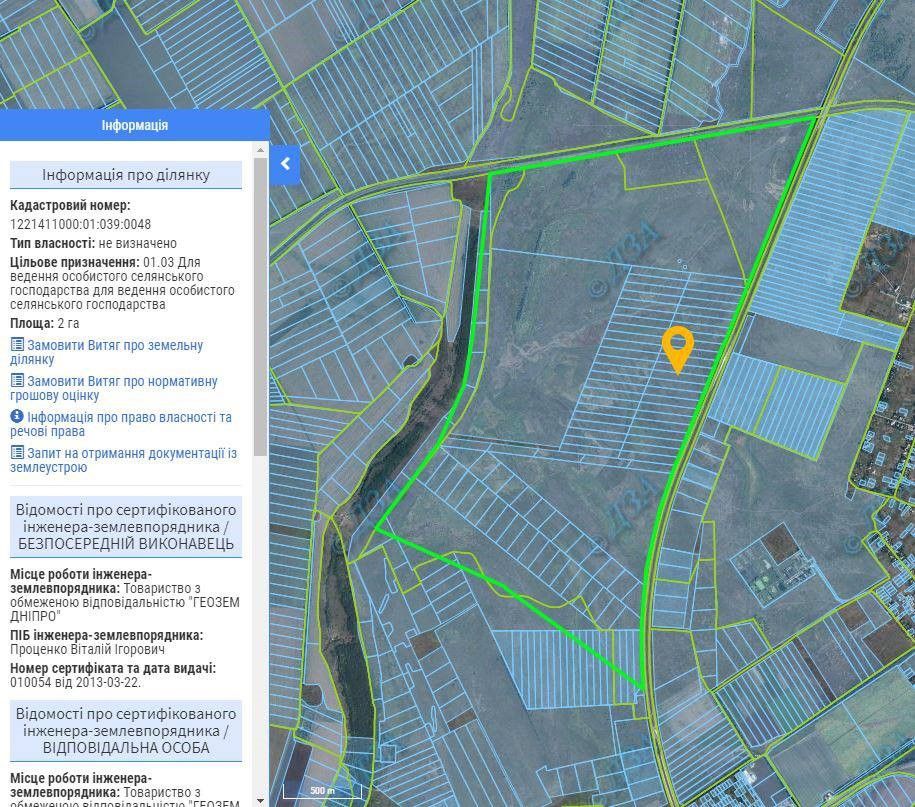915x807 pixels.
Task: Click the 500 m map scale bar
Action: click(x=321, y=790)
